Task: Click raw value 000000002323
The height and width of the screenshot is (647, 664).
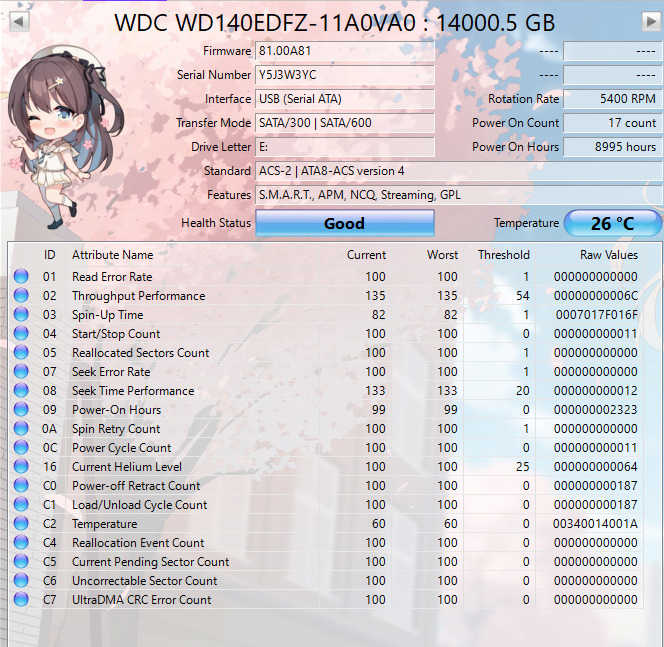Action: pyautogui.click(x=595, y=410)
